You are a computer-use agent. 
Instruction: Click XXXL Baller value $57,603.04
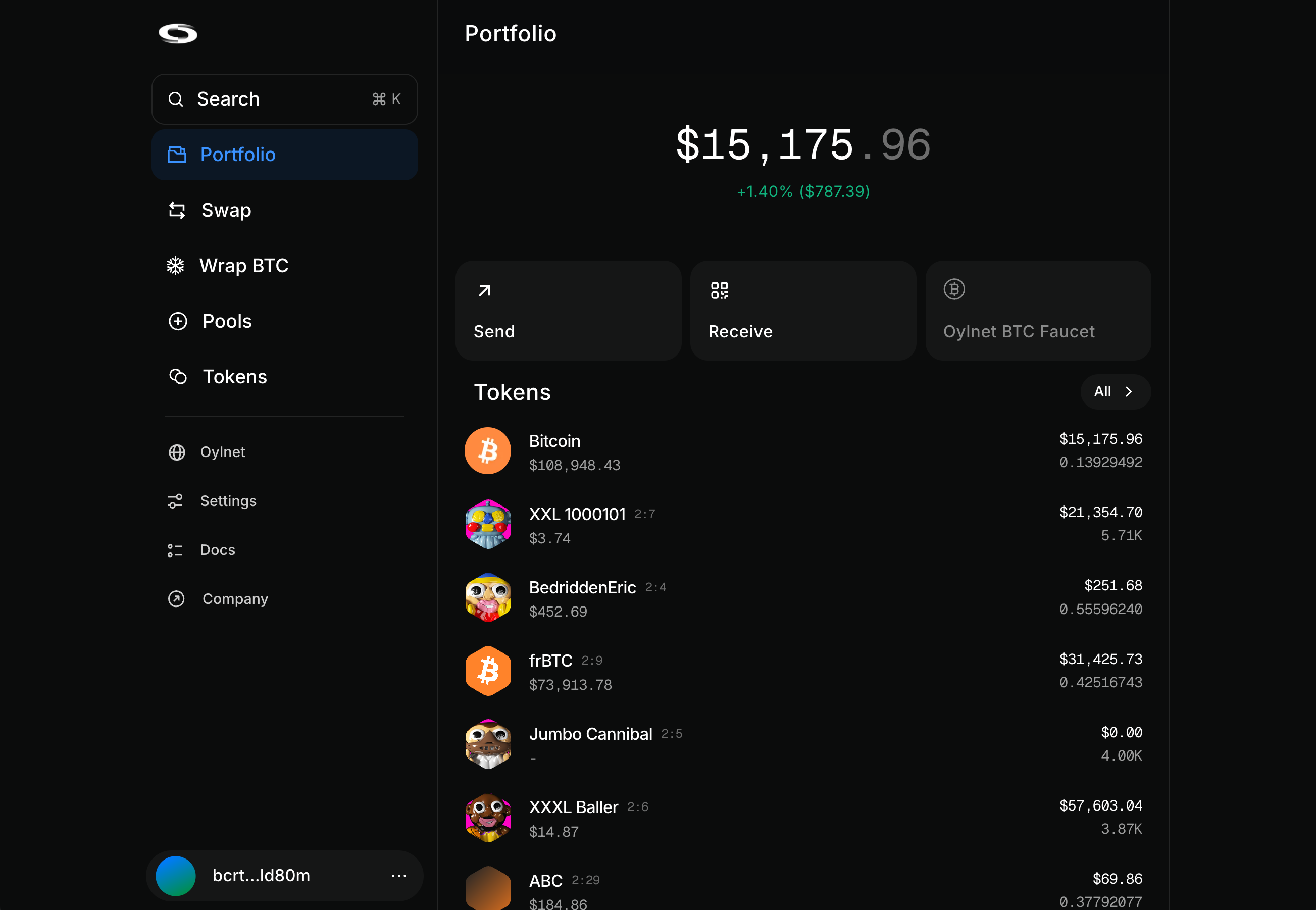[1100, 805]
